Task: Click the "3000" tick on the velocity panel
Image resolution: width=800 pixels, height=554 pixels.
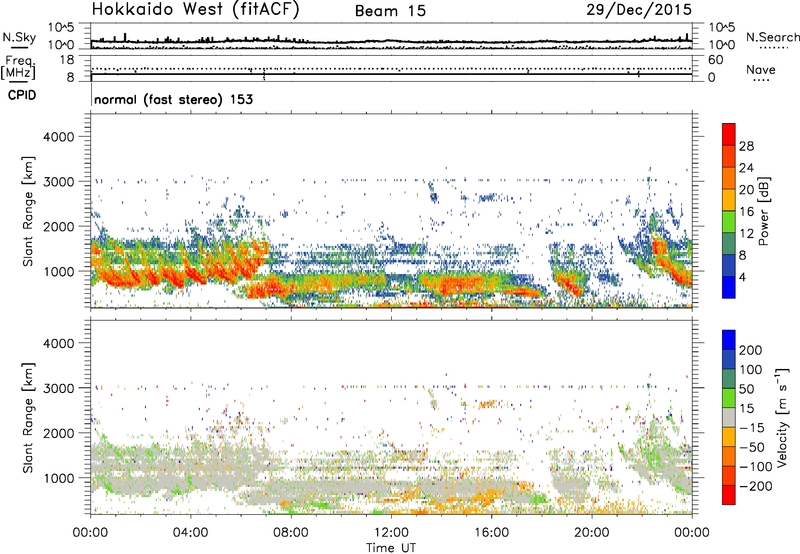Action: click(x=59, y=388)
